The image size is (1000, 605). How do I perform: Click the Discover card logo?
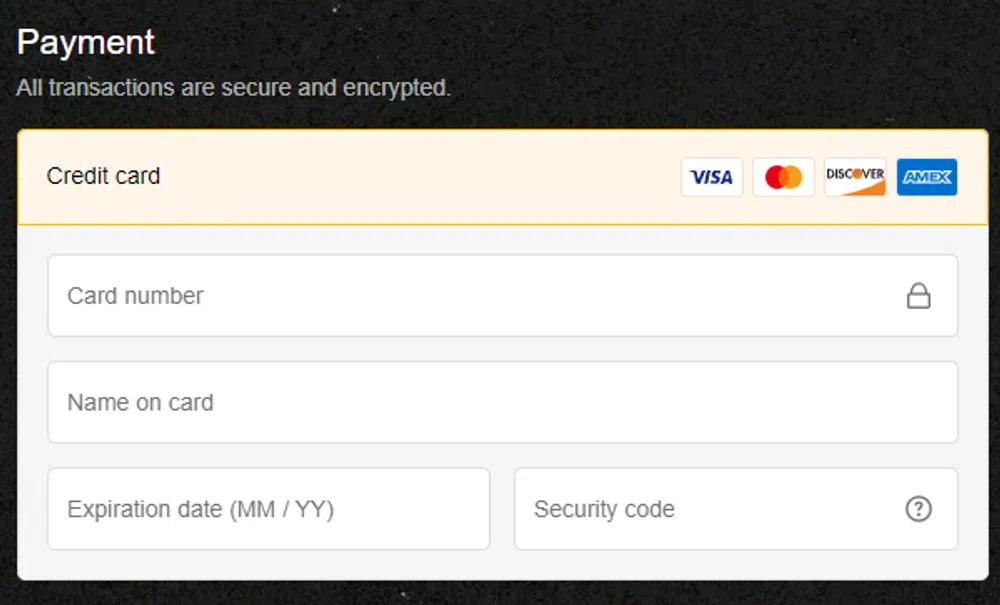point(855,177)
